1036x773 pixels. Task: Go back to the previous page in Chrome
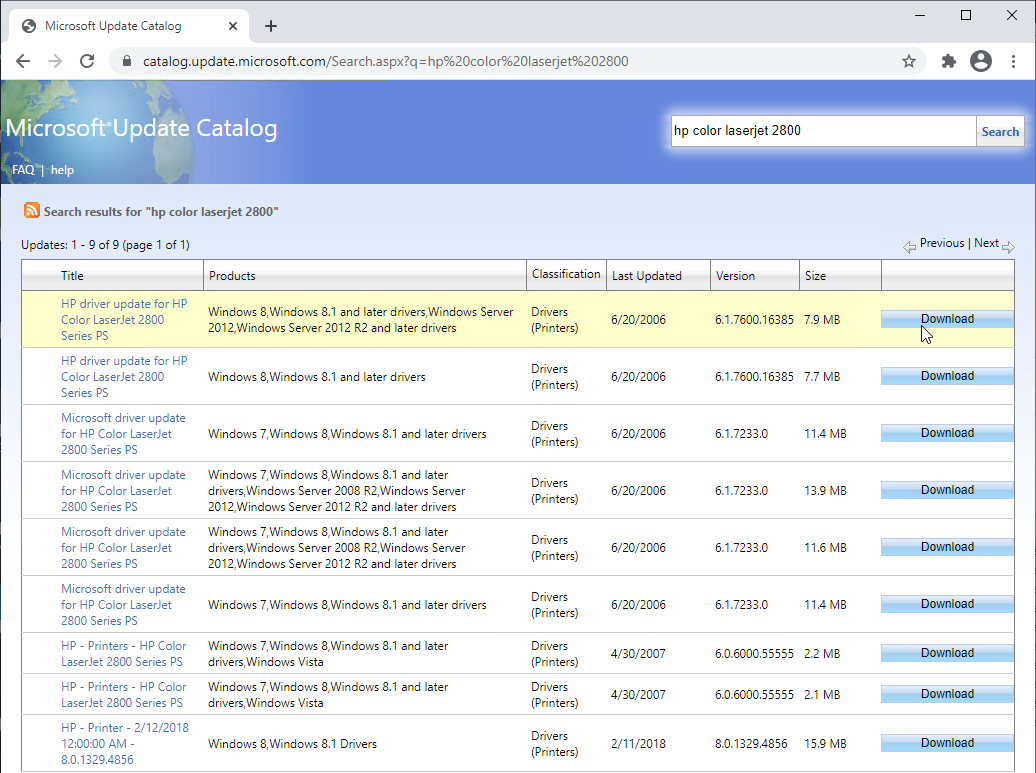tap(23, 61)
